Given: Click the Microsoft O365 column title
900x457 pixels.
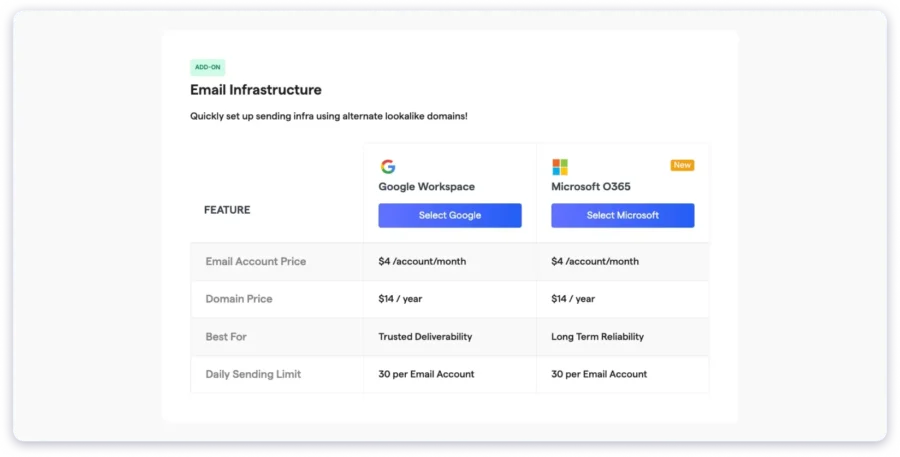Looking at the screenshot, I should [591, 187].
